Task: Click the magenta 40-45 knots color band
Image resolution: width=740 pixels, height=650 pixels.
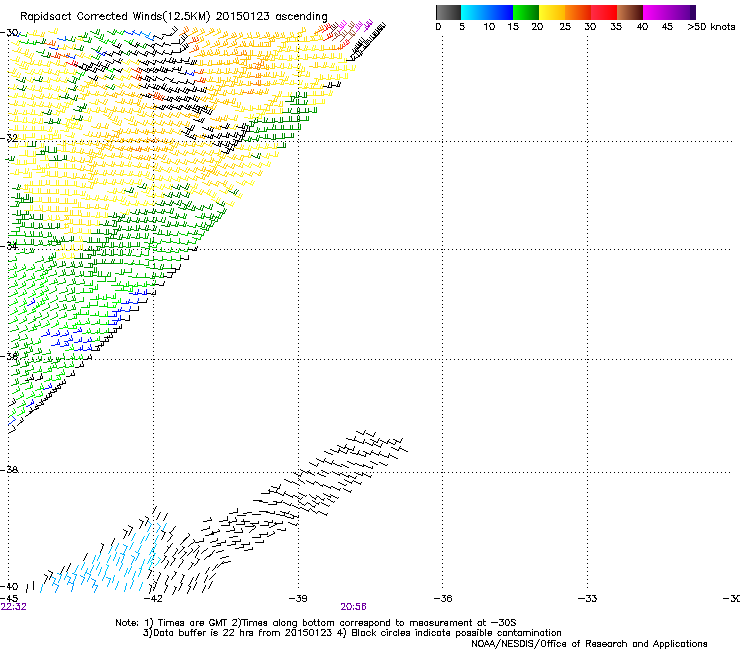Action: click(x=656, y=12)
